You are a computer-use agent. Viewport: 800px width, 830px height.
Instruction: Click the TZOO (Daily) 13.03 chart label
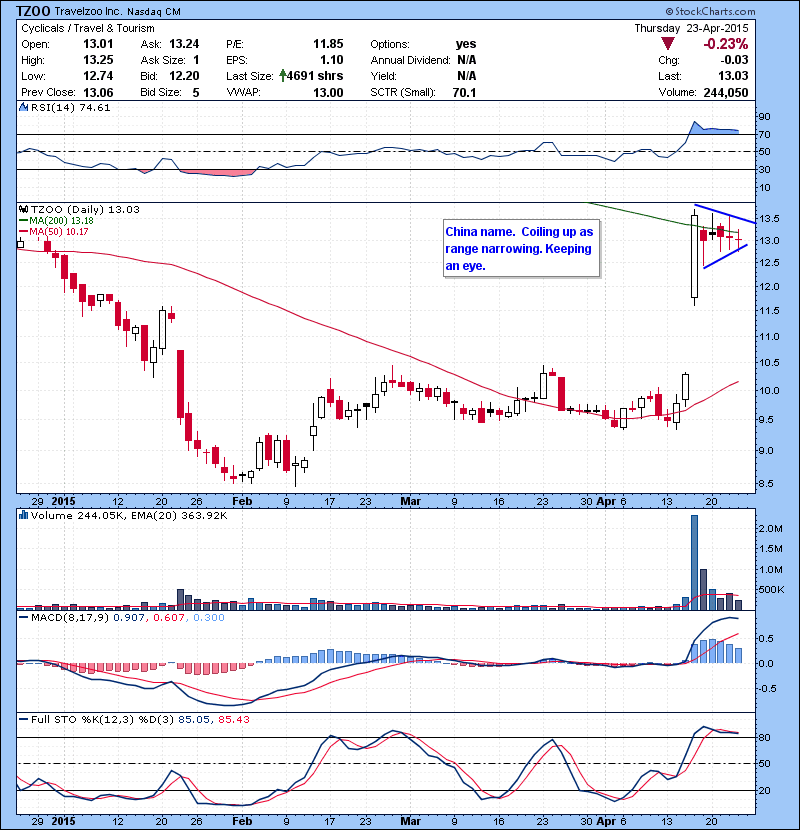(85, 210)
